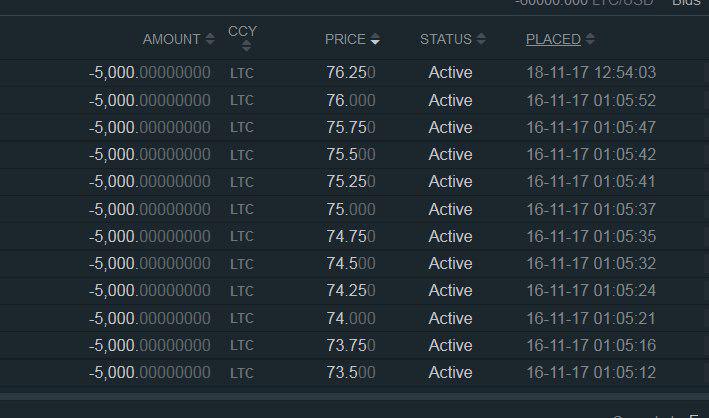This screenshot has width=709, height=418.
Task: Click the CCY column sort arrows
Action: point(246,46)
